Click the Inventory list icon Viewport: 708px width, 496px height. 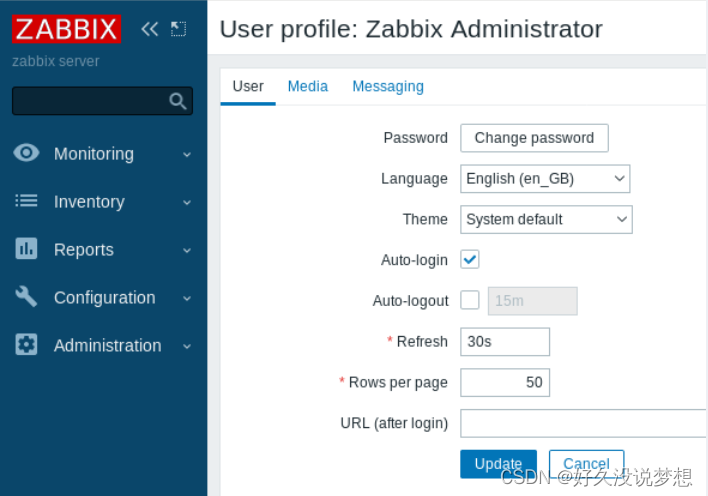pyautogui.click(x=26, y=201)
